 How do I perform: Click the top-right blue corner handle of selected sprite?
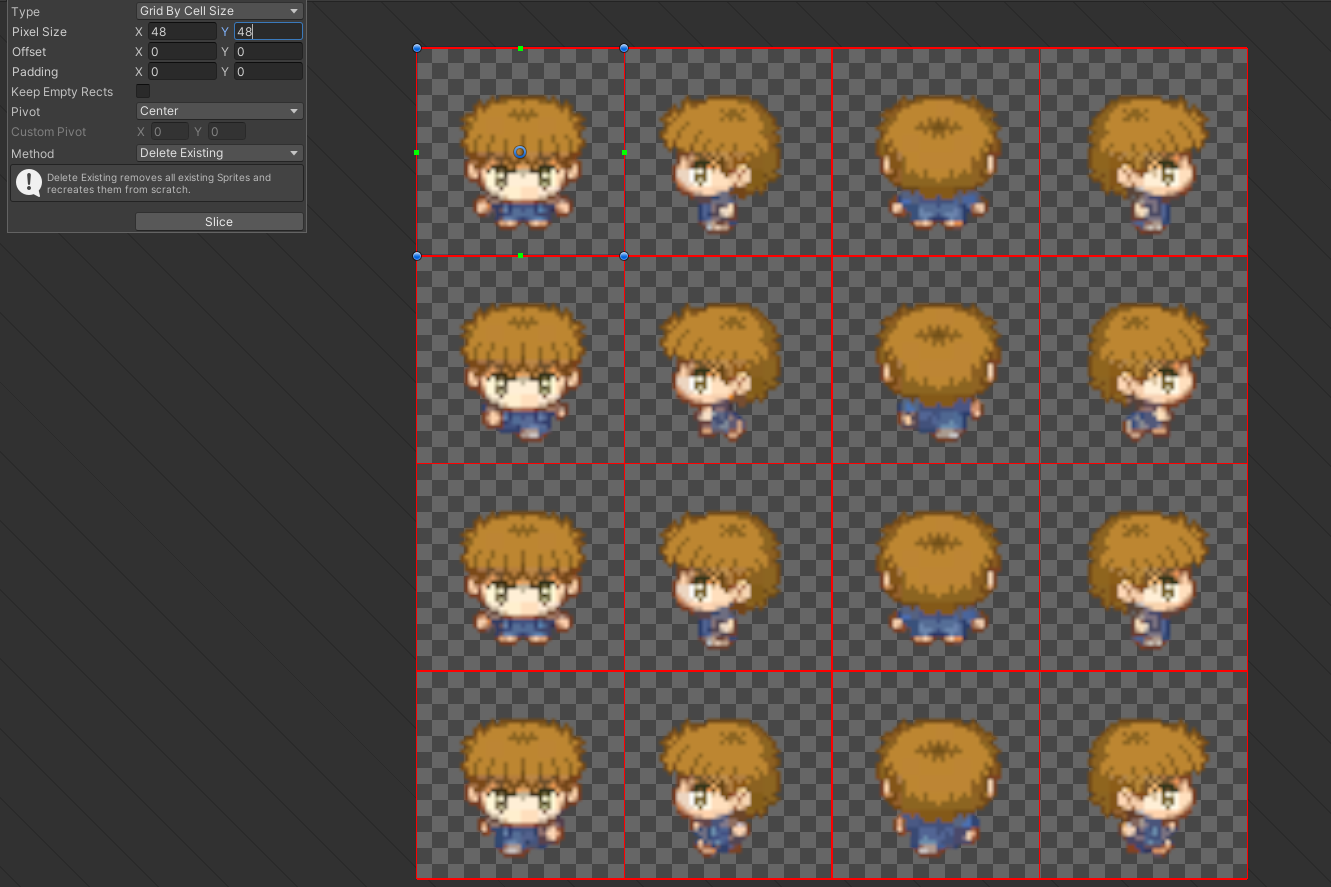click(x=624, y=48)
